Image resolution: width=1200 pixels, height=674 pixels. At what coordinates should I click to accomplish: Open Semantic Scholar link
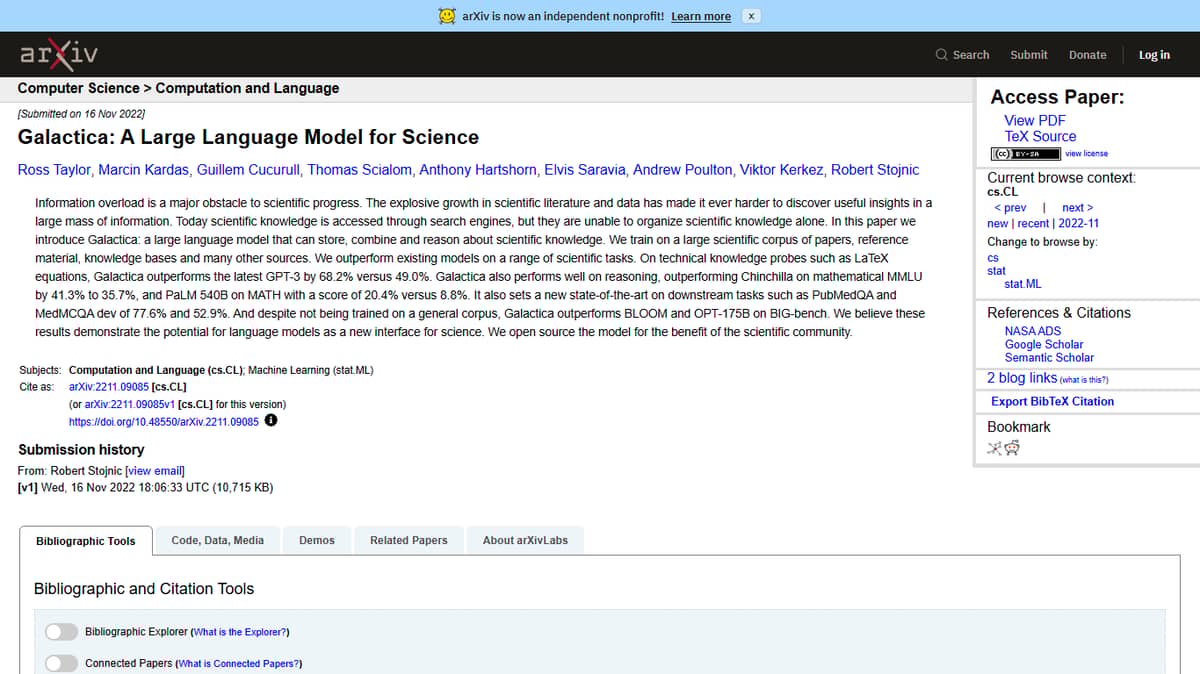1049,357
